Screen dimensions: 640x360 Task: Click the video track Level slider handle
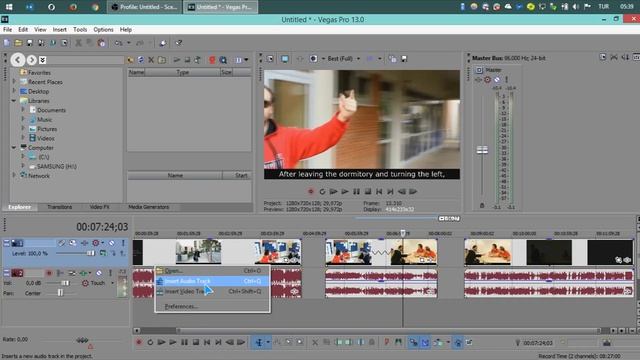click(x=91, y=253)
